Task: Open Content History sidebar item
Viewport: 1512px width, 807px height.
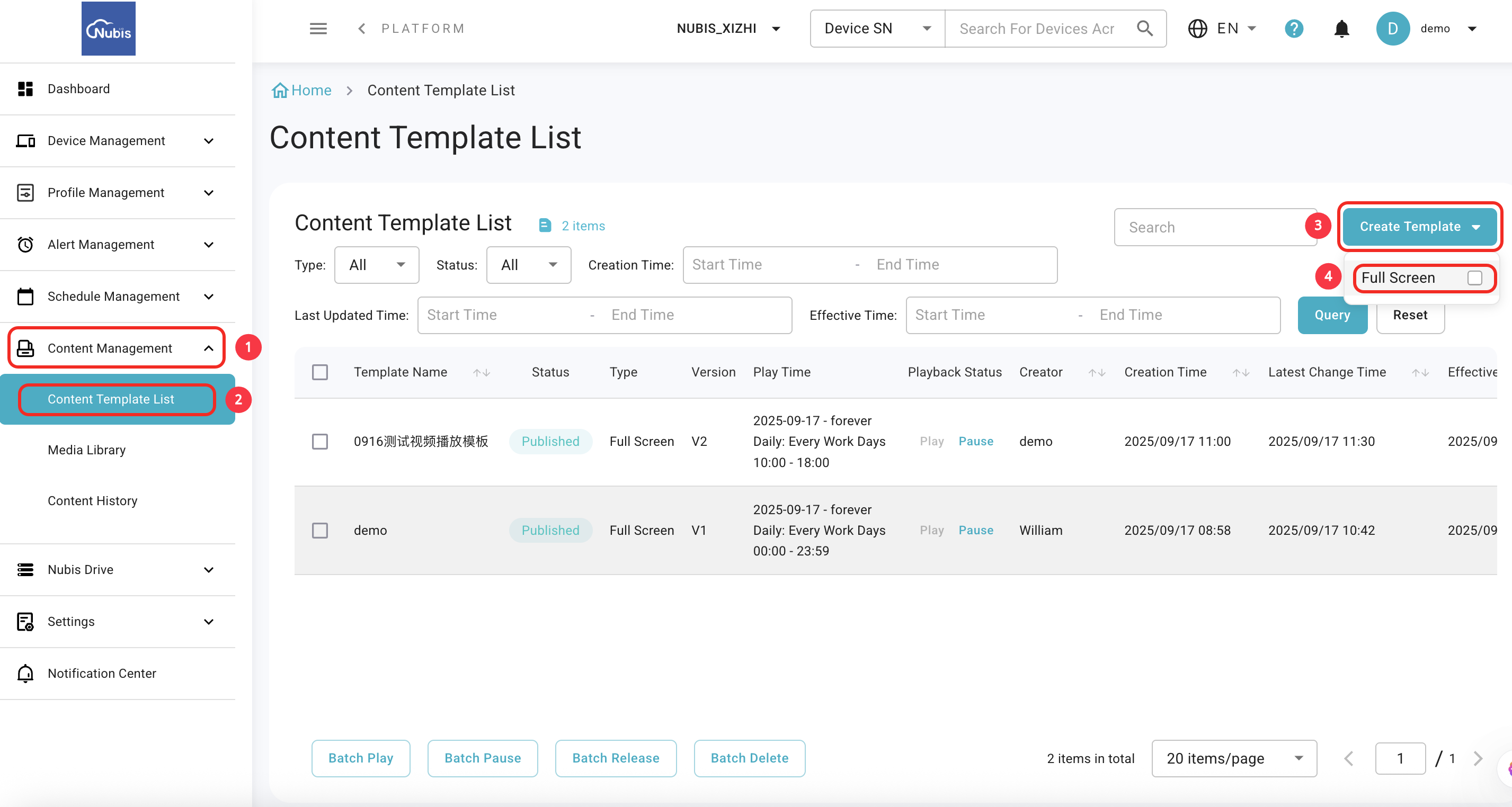Action: click(x=92, y=501)
